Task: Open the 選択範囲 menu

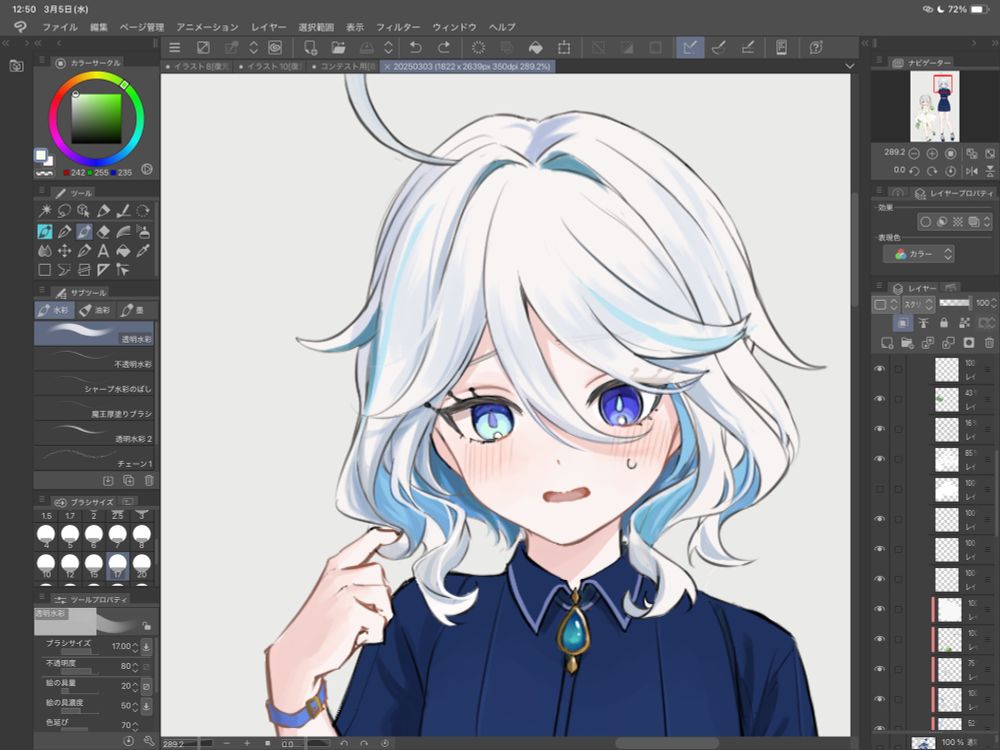Action: [x=316, y=27]
